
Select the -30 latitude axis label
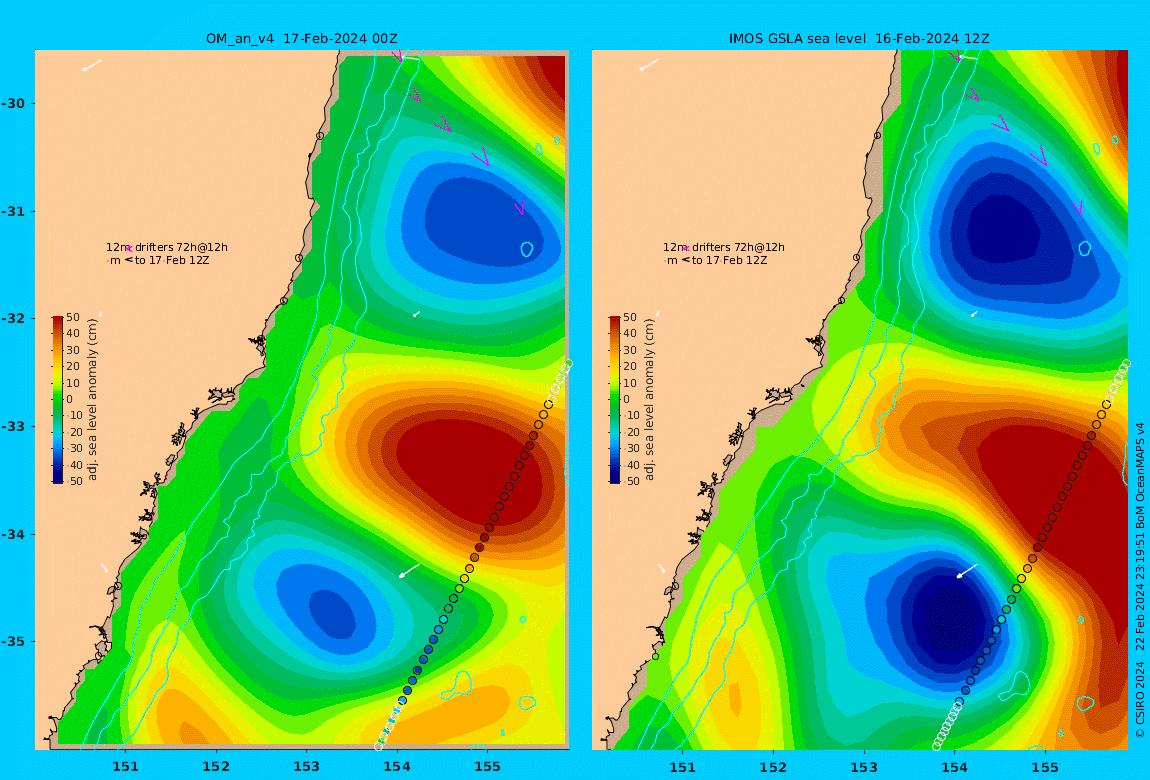pyautogui.click(x=12, y=103)
